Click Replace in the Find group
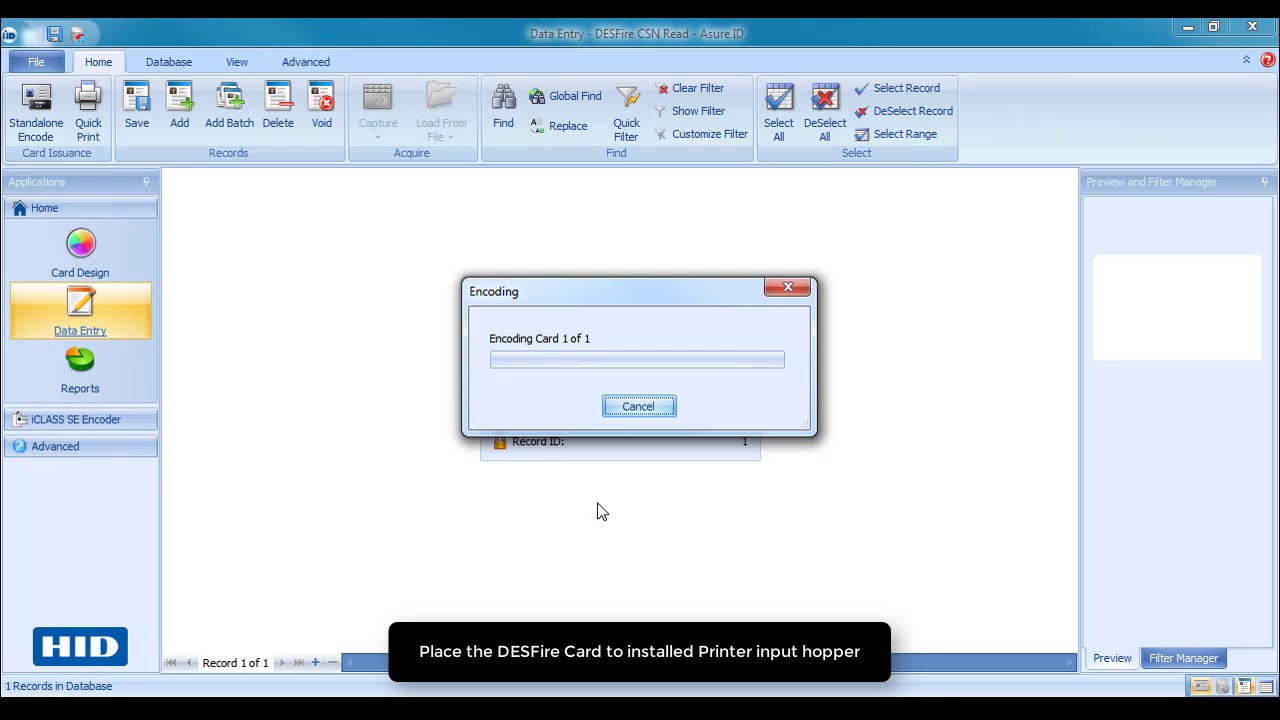This screenshot has height=720, width=1280. (558, 126)
